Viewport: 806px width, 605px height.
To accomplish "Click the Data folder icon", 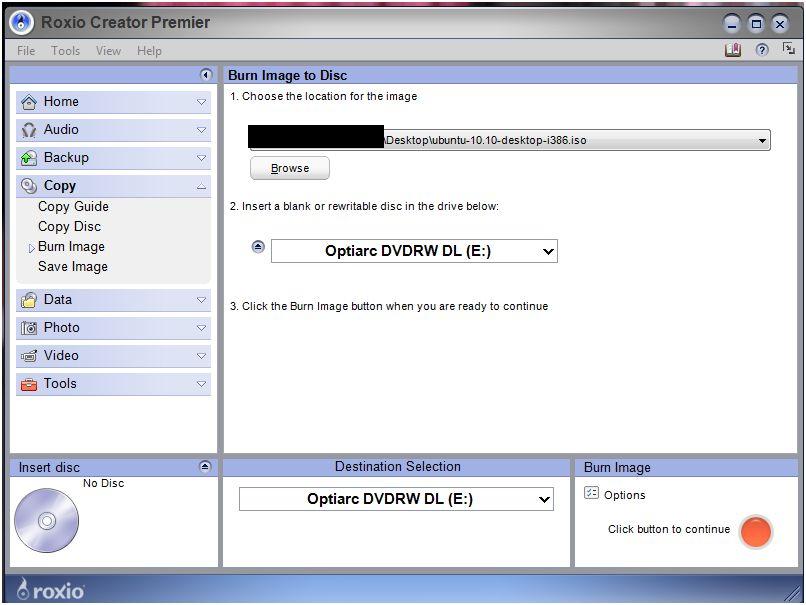I will coord(29,300).
